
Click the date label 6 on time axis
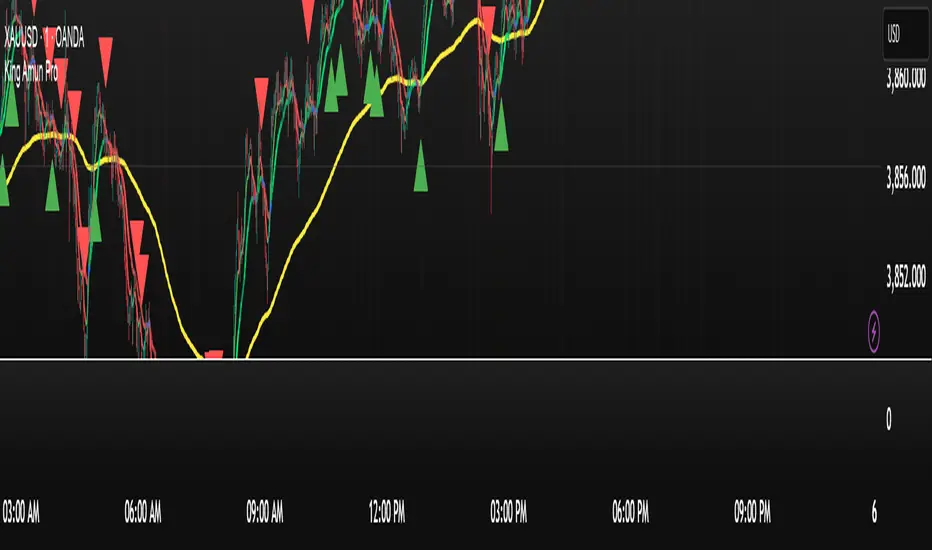coord(874,512)
